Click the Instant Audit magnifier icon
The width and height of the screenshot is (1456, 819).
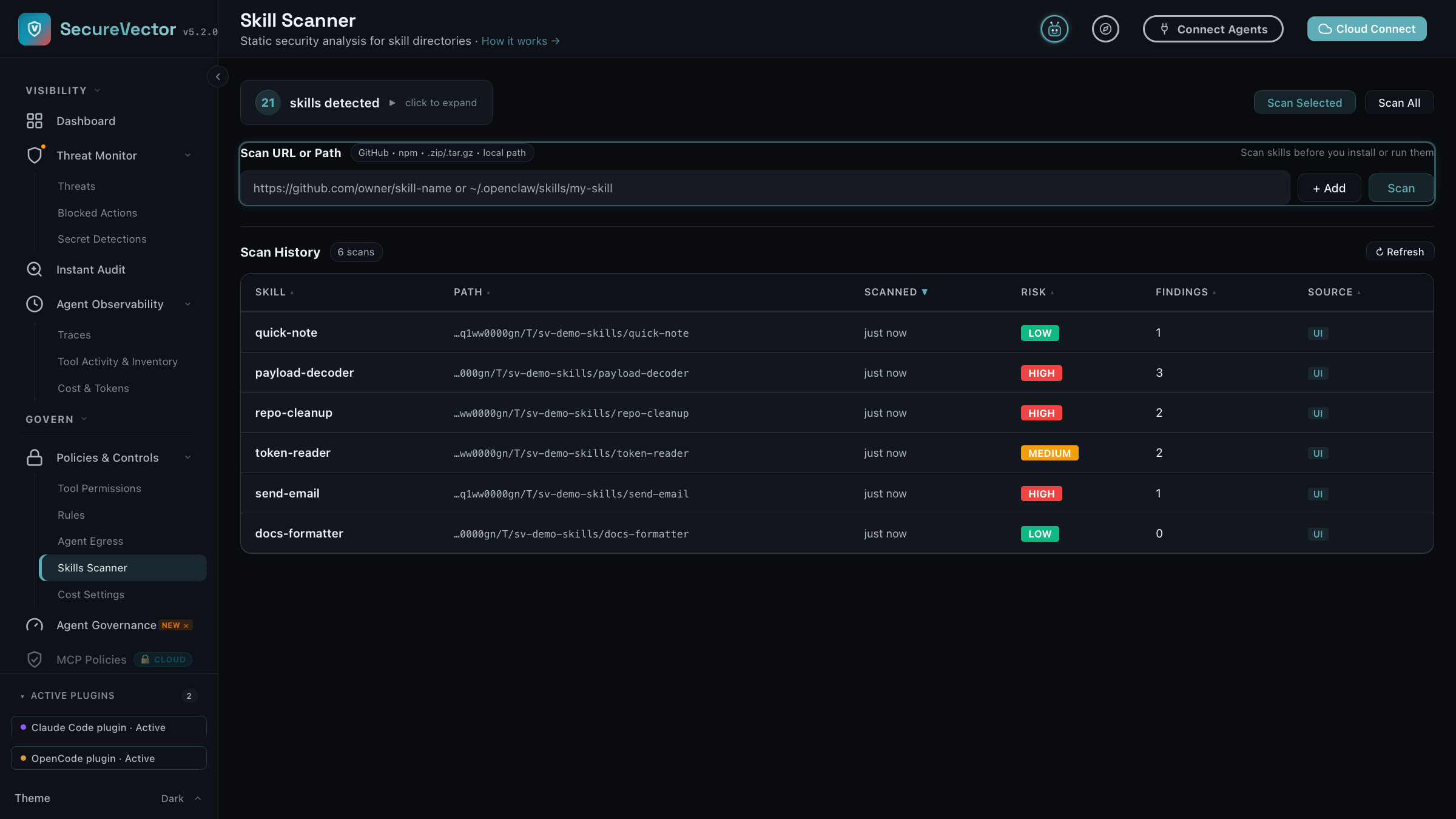(x=35, y=269)
